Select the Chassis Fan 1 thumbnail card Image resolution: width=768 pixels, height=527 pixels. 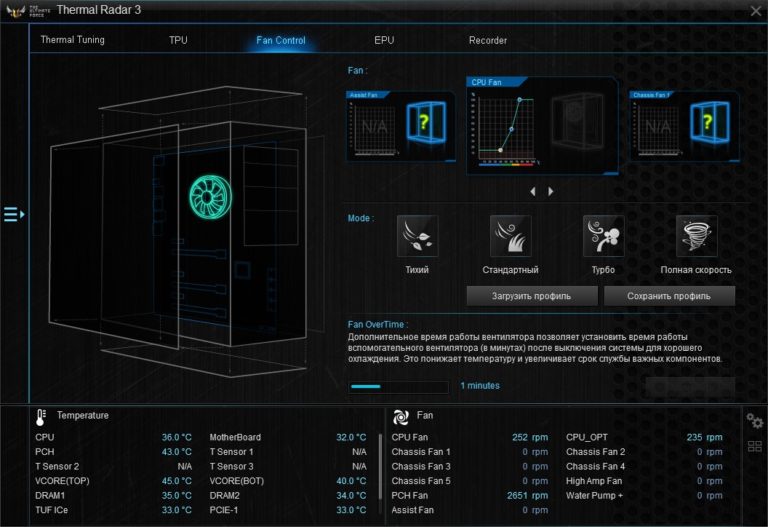point(684,126)
